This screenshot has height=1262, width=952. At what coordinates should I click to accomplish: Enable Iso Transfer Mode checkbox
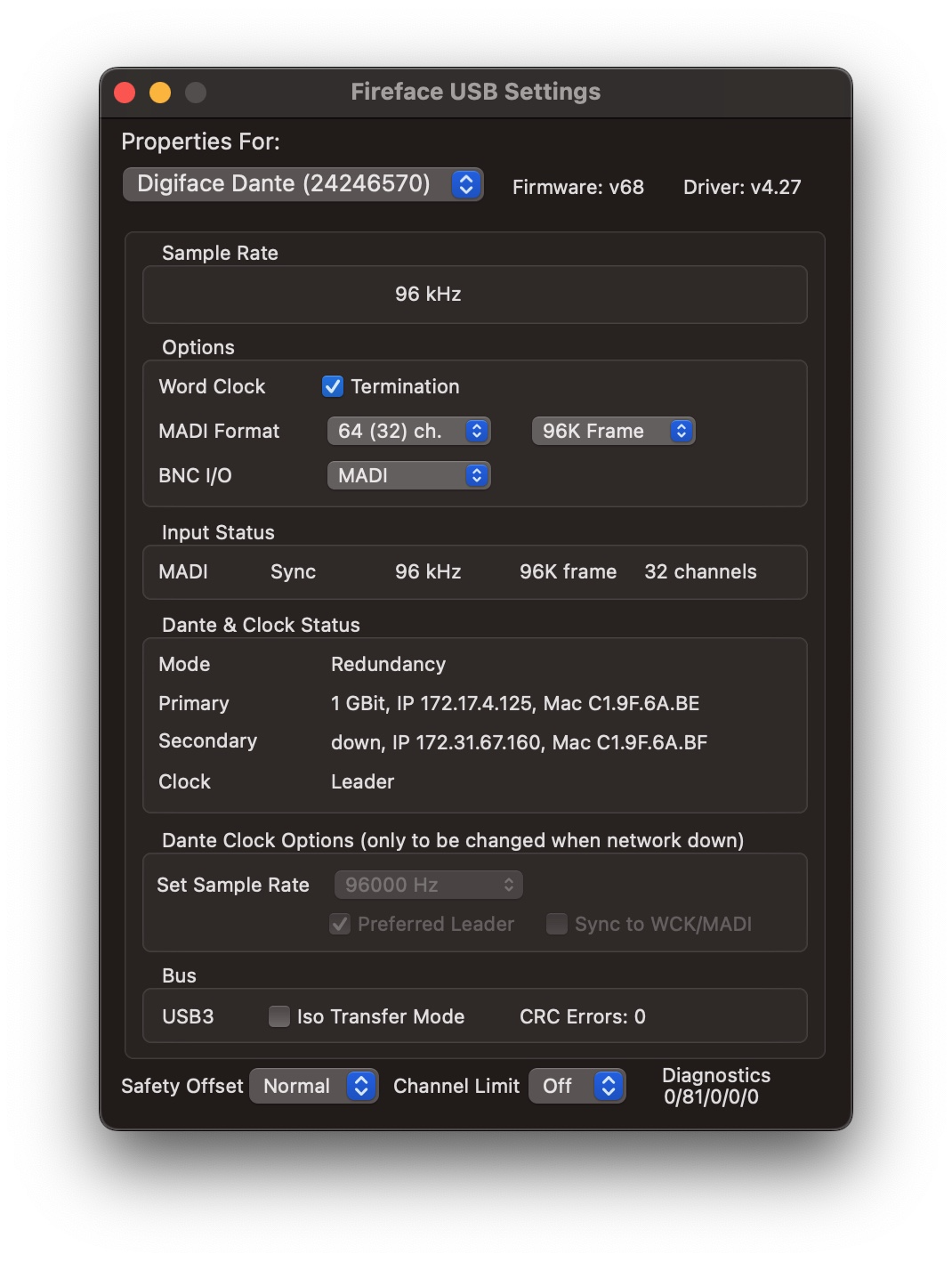[279, 1016]
